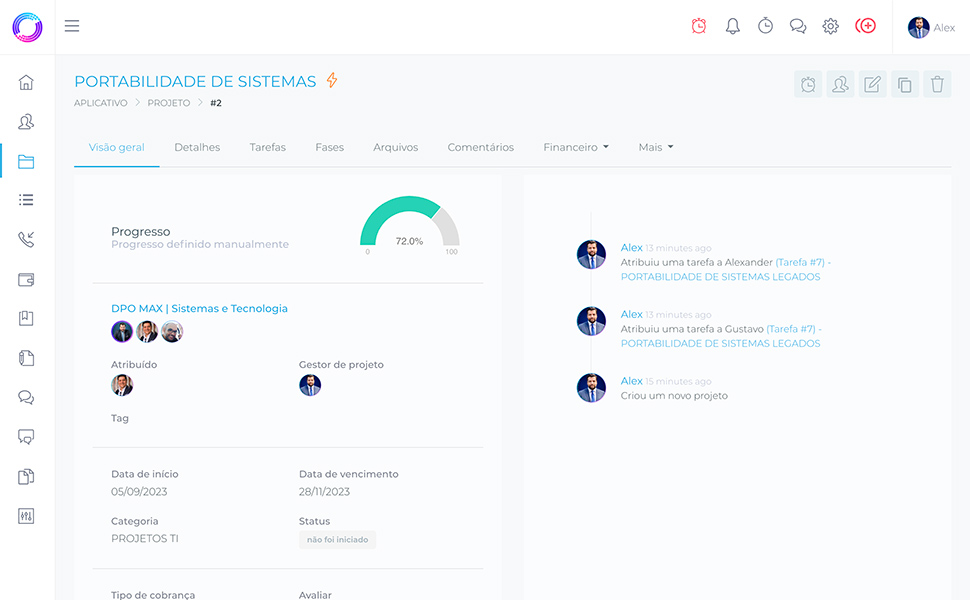Click the due date 28/11/2023
970x600 pixels.
point(324,492)
